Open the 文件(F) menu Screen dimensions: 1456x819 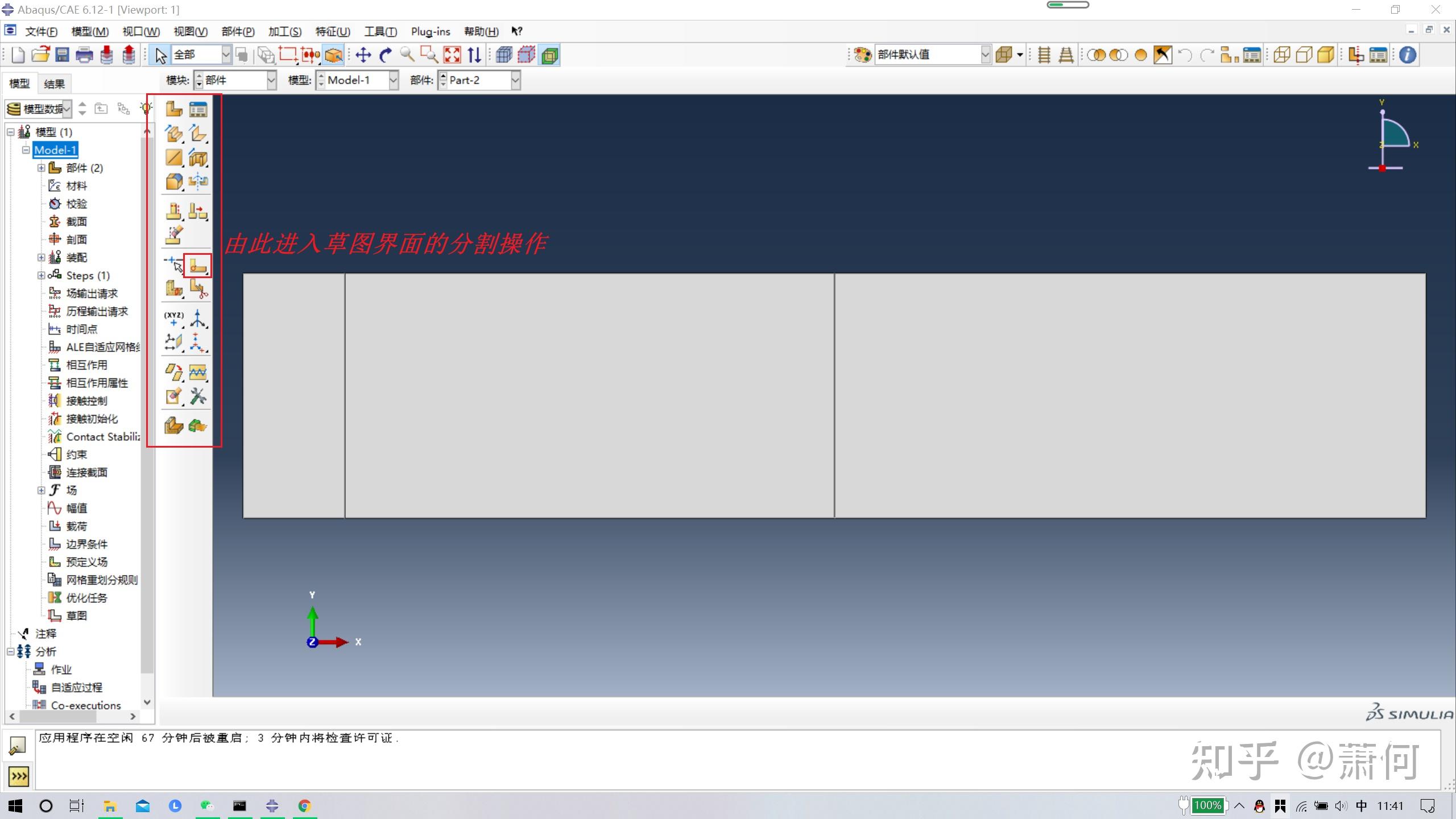[x=41, y=31]
